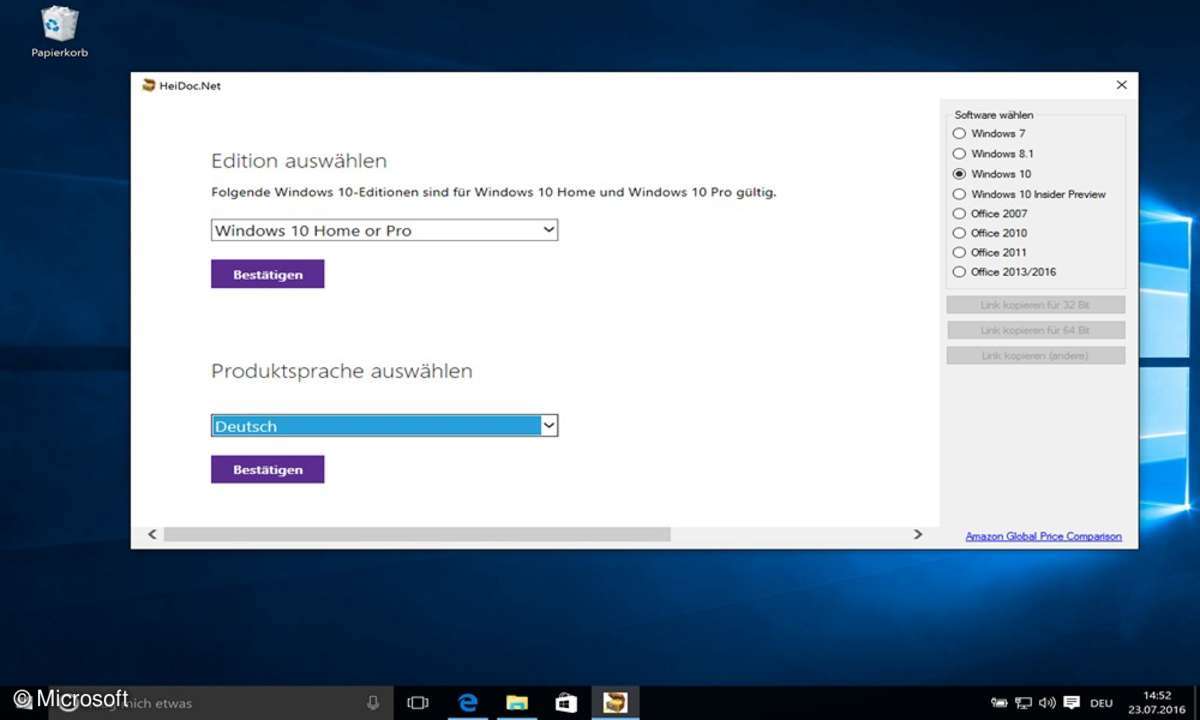Launch Microsoft Edge from the taskbar
This screenshot has width=1200, height=720.
pos(468,703)
